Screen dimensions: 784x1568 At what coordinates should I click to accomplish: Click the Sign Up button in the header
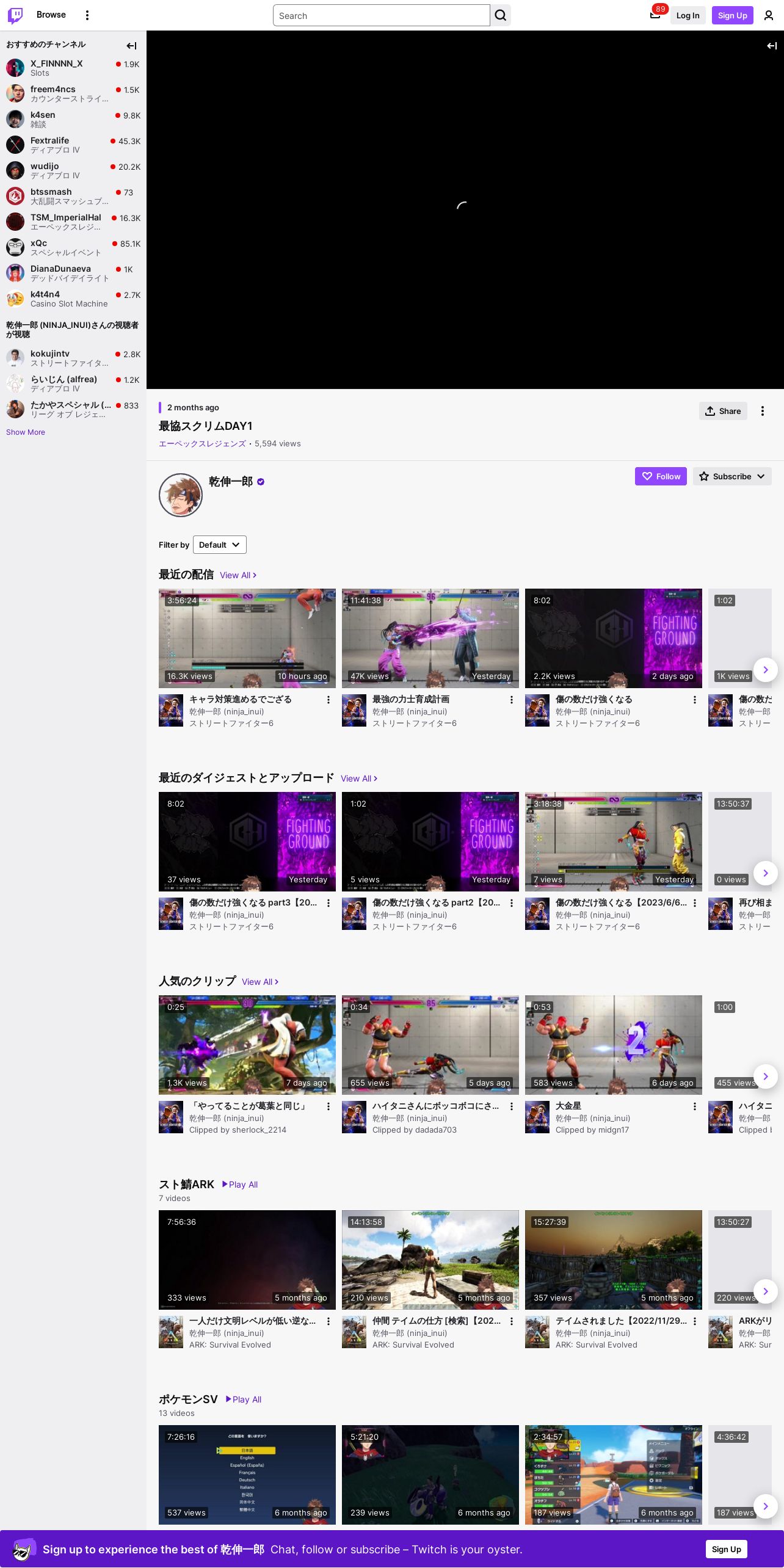pos(732,15)
